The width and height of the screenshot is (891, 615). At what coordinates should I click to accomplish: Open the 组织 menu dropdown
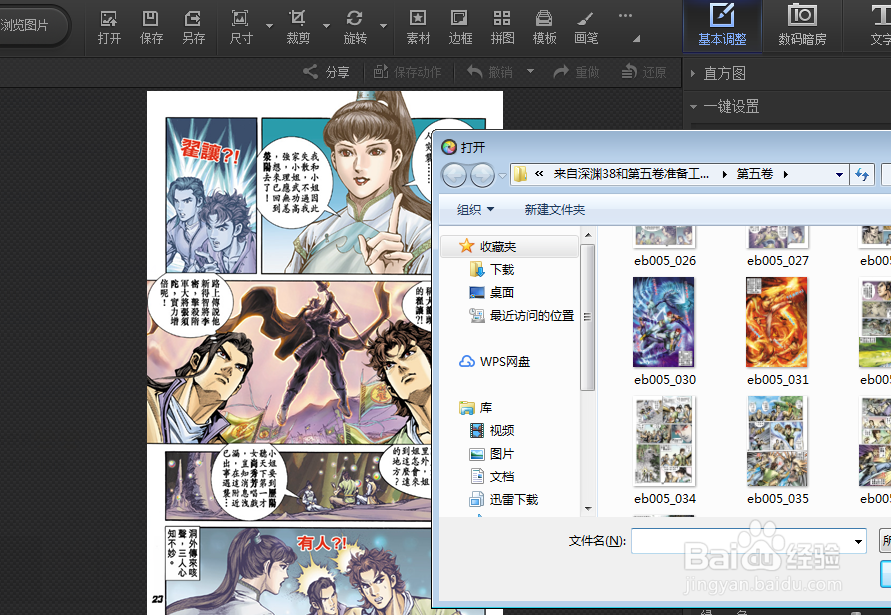(476, 210)
